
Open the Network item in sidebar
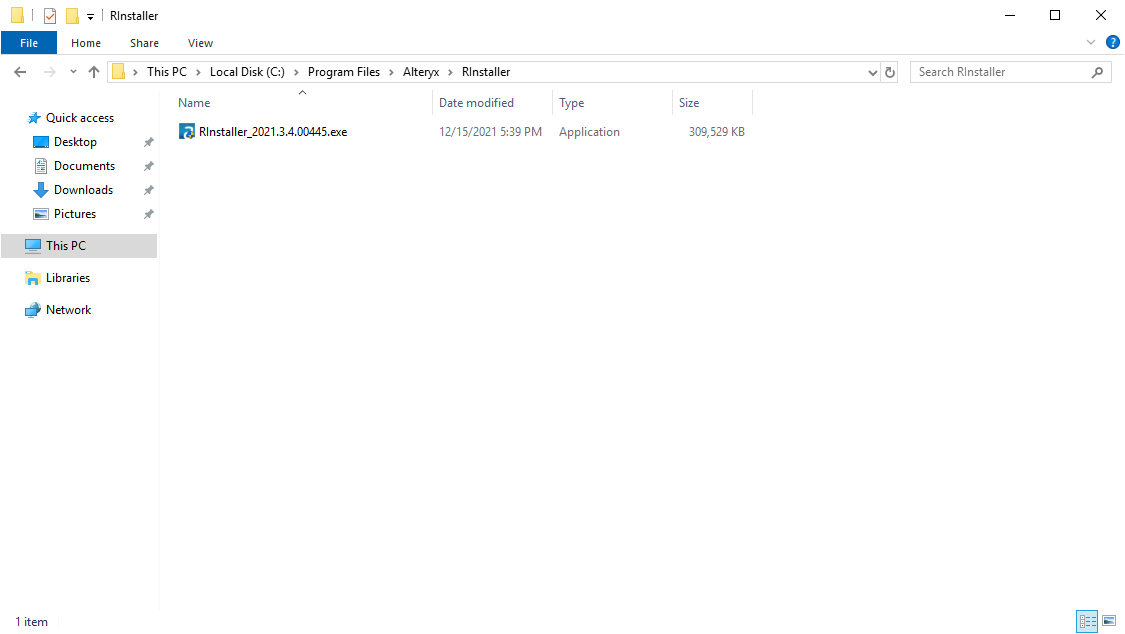pyautogui.click(x=67, y=309)
